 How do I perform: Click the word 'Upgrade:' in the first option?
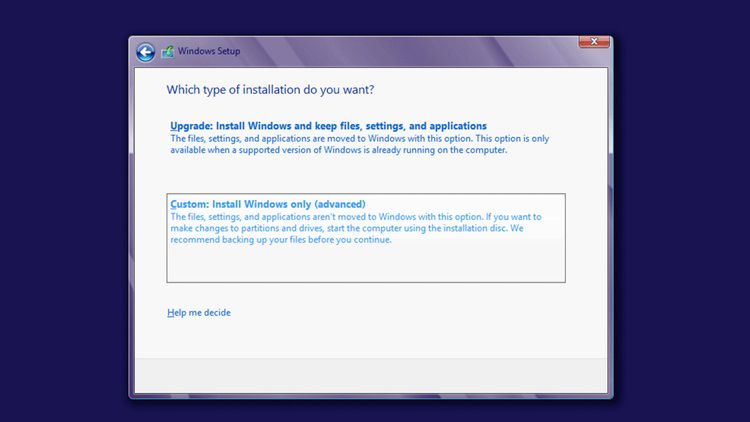[x=192, y=126]
